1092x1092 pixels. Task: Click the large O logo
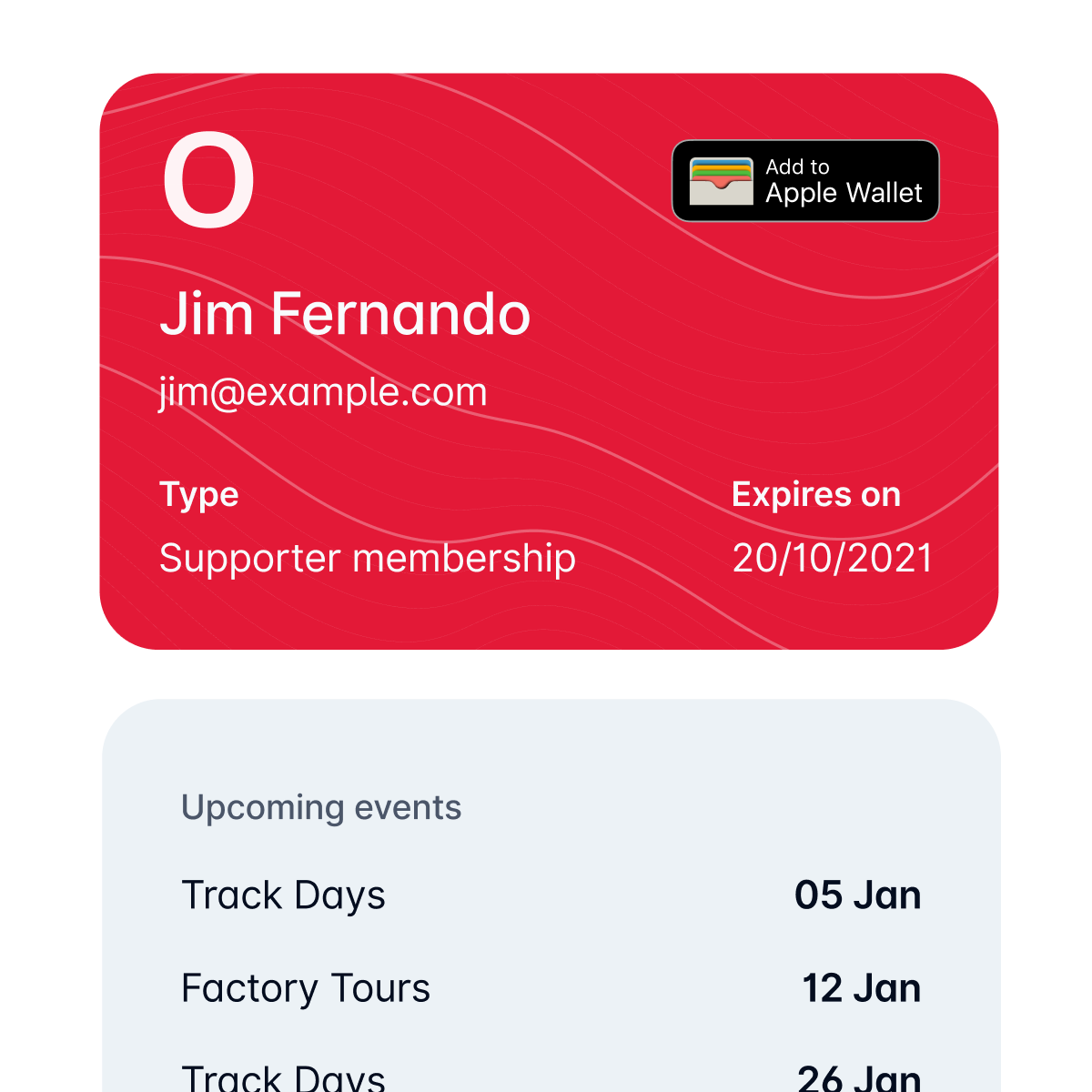point(208,180)
